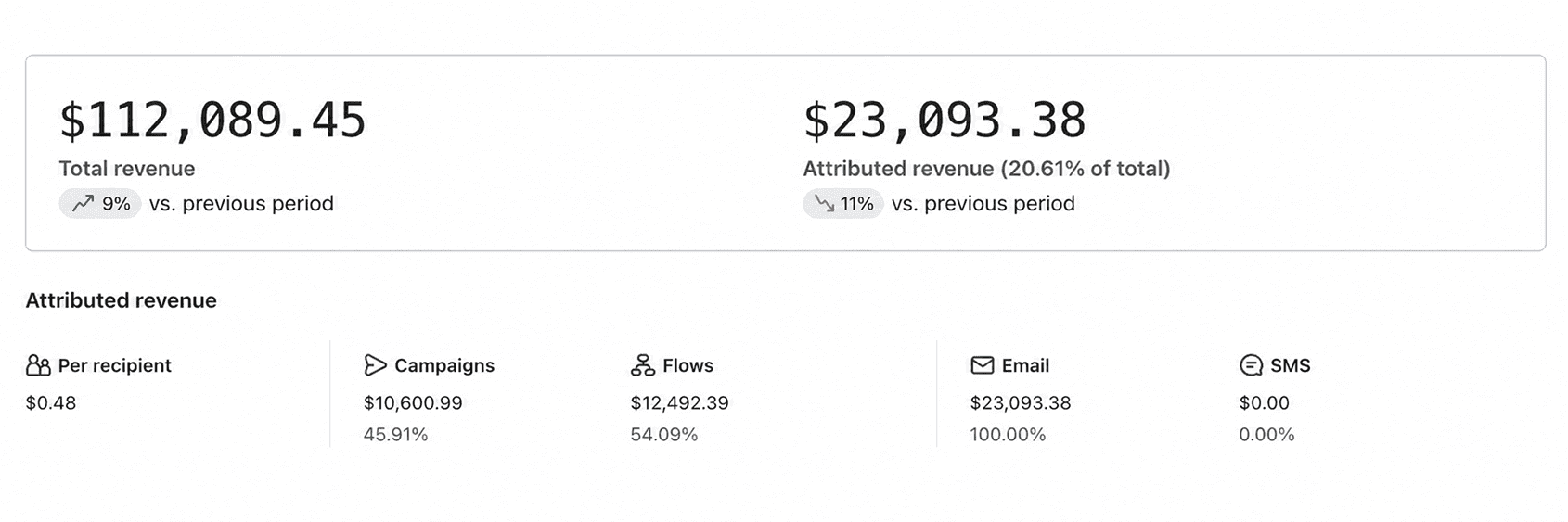This screenshot has width=1568, height=522.
Task: Click the 11% change badge
Action: coord(842,203)
